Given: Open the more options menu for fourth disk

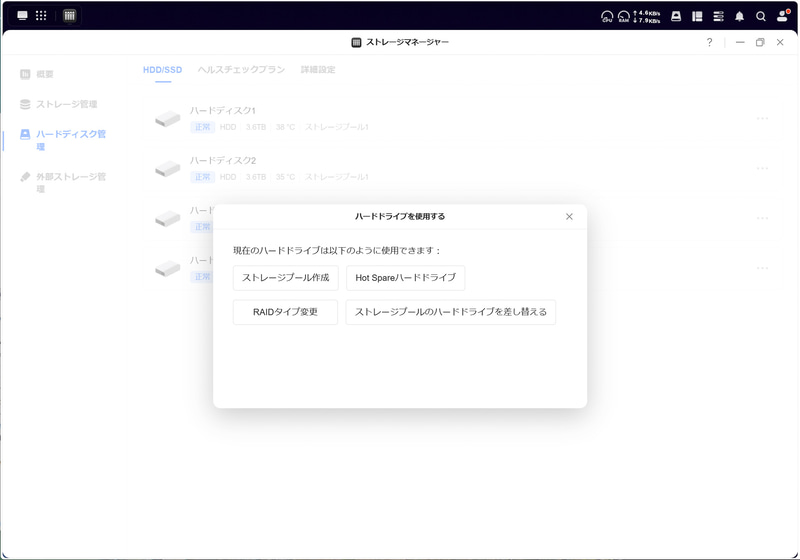Looking at the screenshot, I should click(763, 268).
